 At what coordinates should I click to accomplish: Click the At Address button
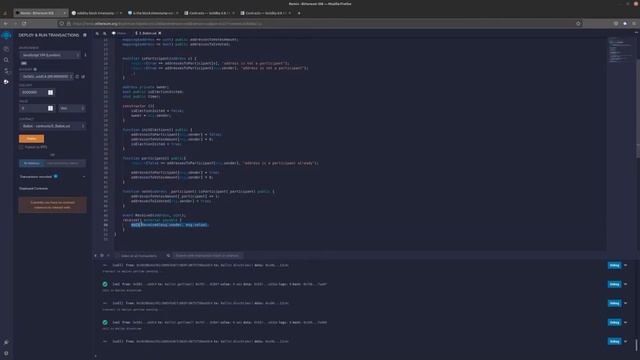31,163
